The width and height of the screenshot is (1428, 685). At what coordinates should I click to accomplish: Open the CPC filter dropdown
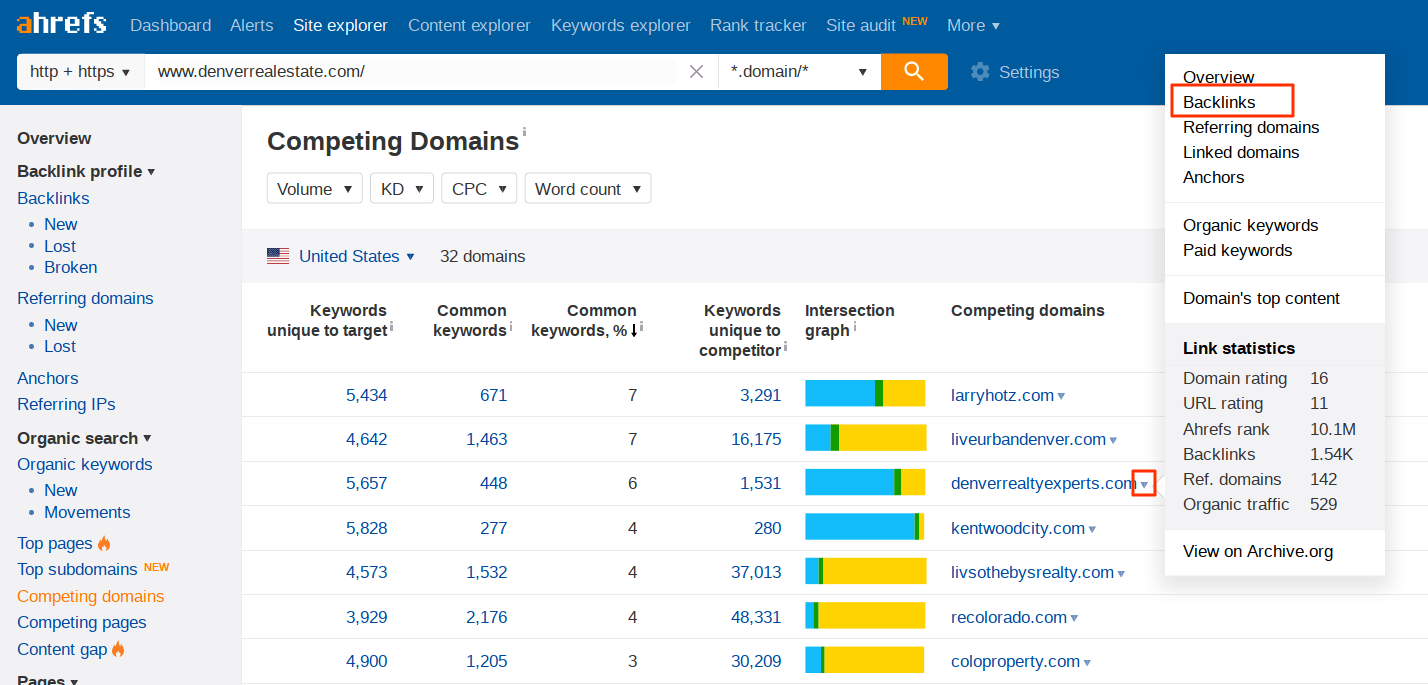click(479, 189)
